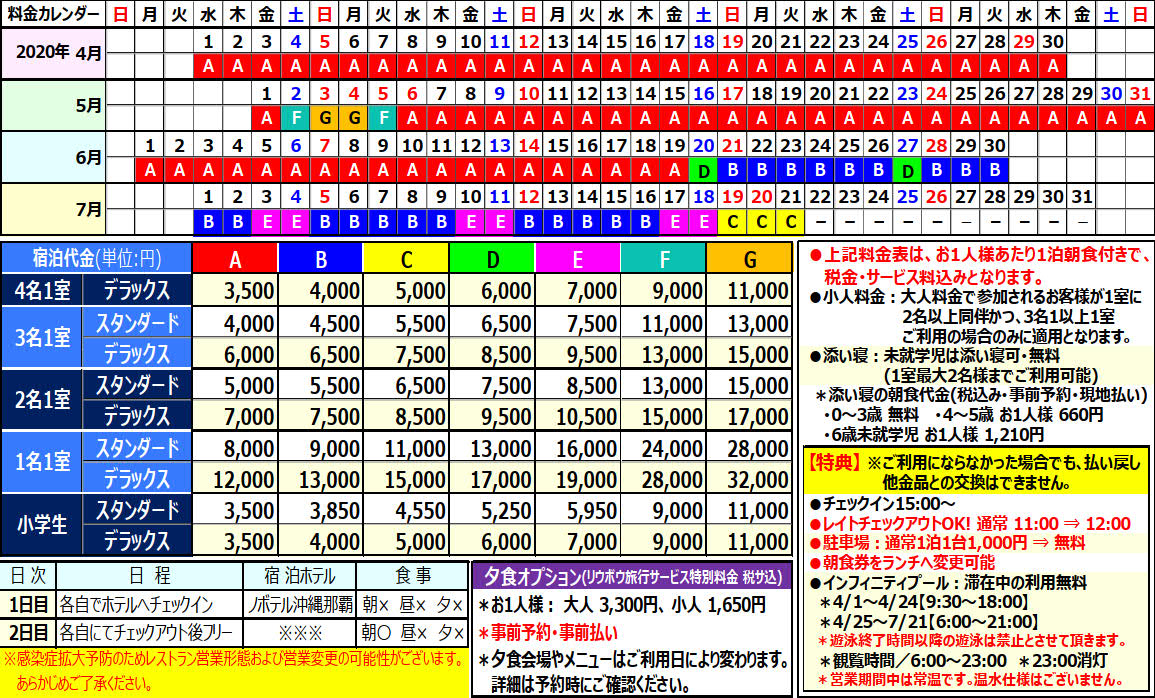
Task: Click the 料金カレンダー header cell
Action: [53, 14]
